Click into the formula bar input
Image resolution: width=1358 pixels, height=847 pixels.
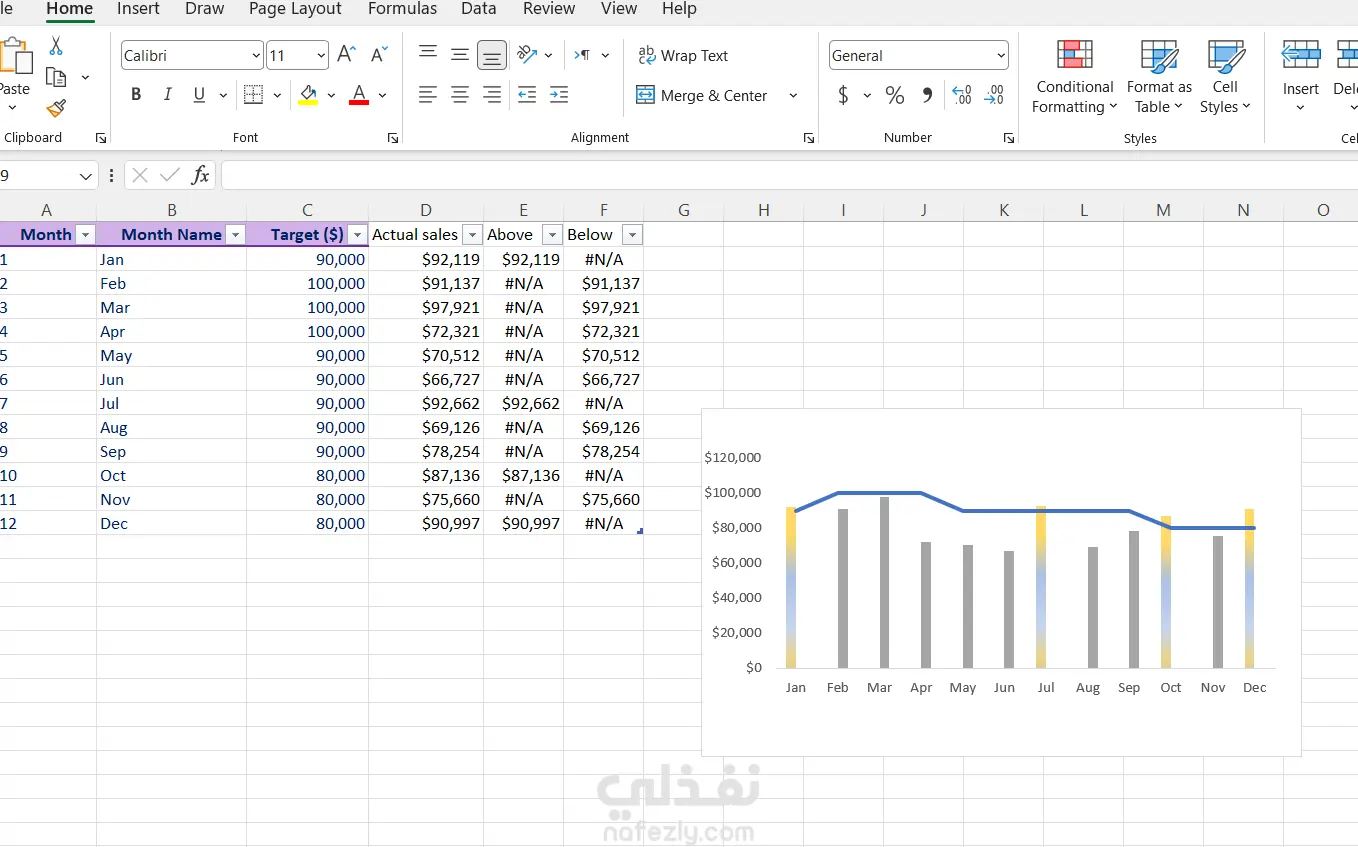tap(789, 175)
